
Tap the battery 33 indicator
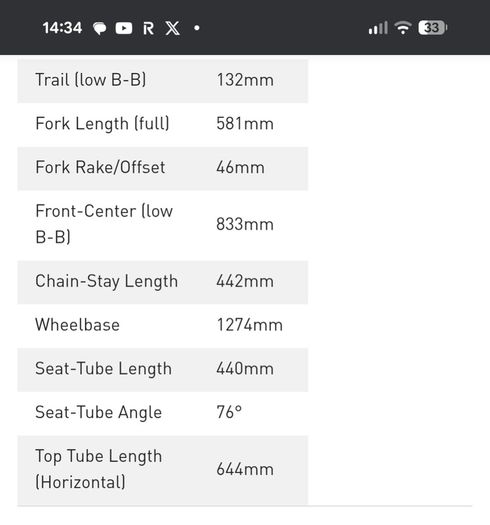[432, 28]
